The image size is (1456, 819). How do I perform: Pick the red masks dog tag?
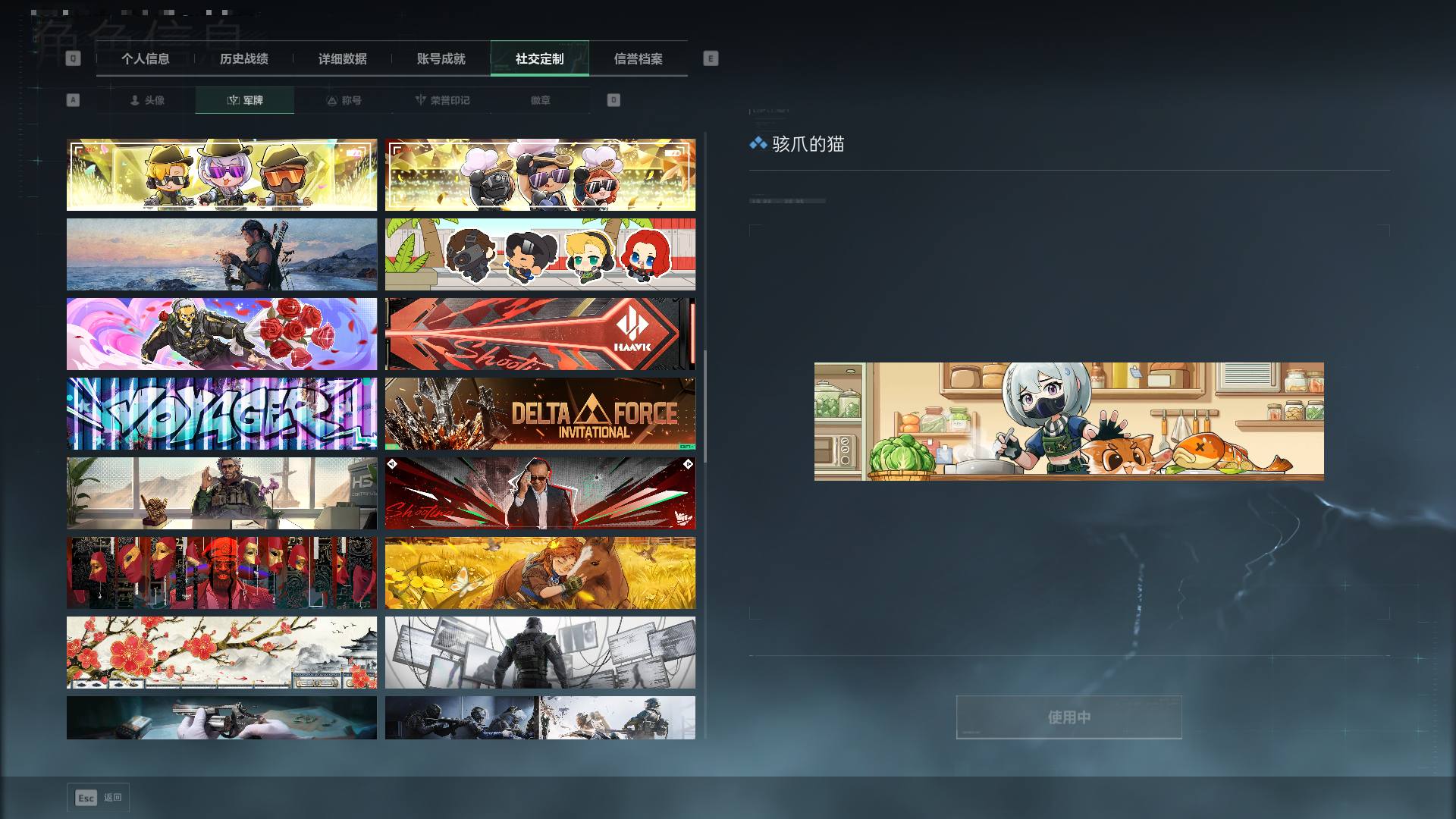(221, 573)
